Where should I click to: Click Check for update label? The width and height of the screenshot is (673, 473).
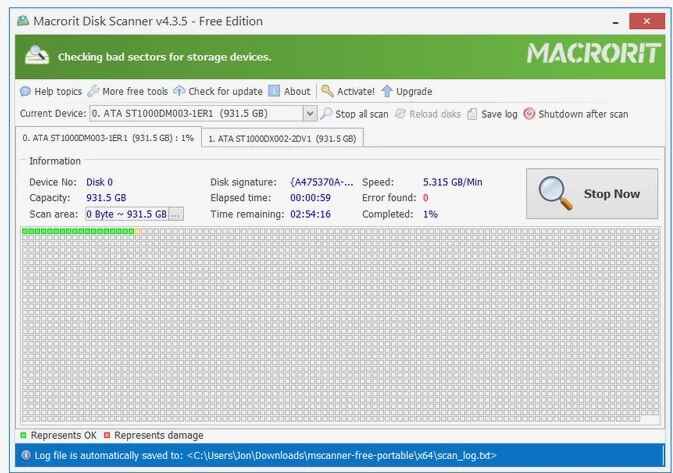(225, 91)
